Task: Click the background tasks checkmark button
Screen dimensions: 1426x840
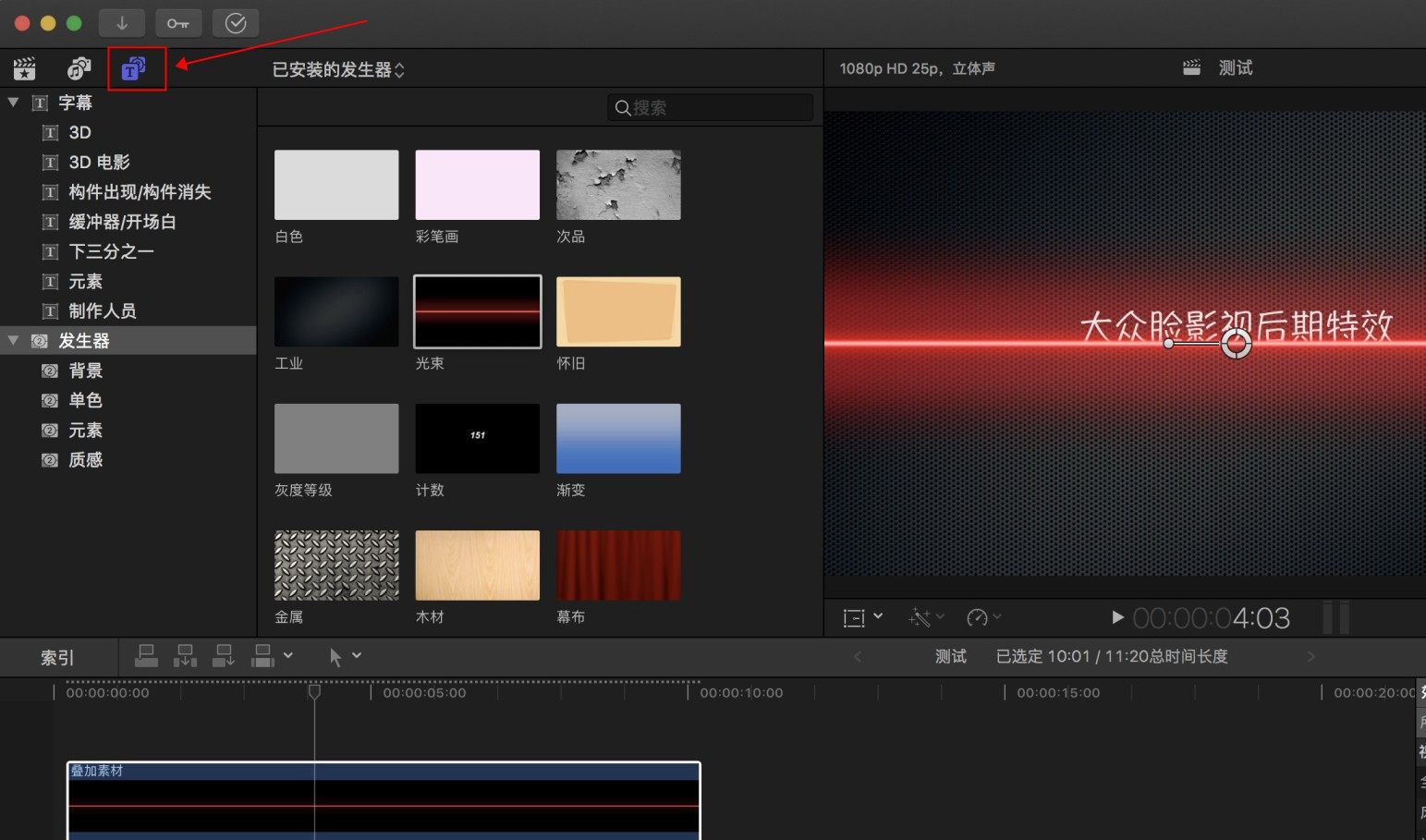Action: tap(236, 23)
